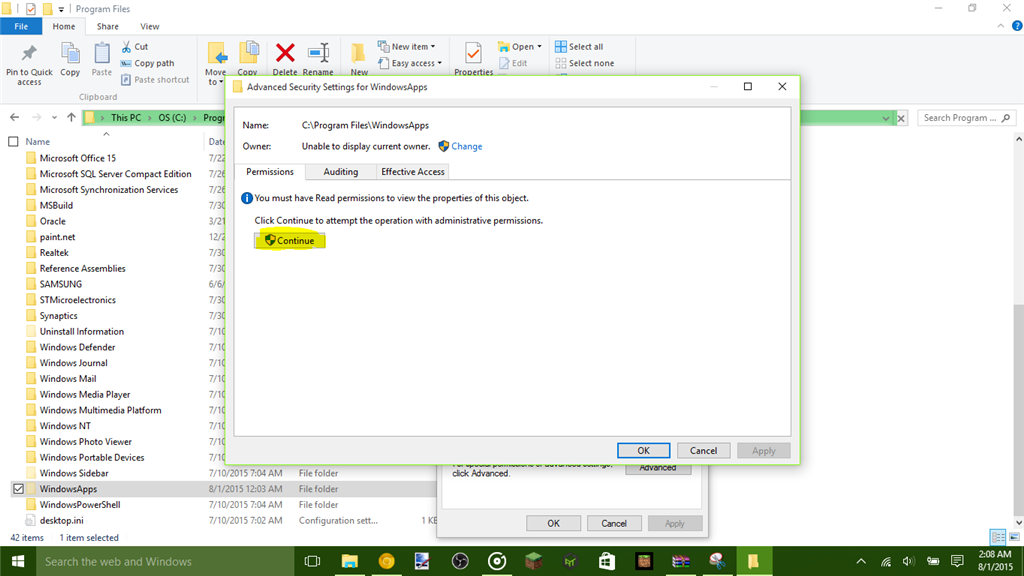This screenshot has height=576, width=1024.
Task: Switch to large icons view icon
Action: coord(1014,537)
